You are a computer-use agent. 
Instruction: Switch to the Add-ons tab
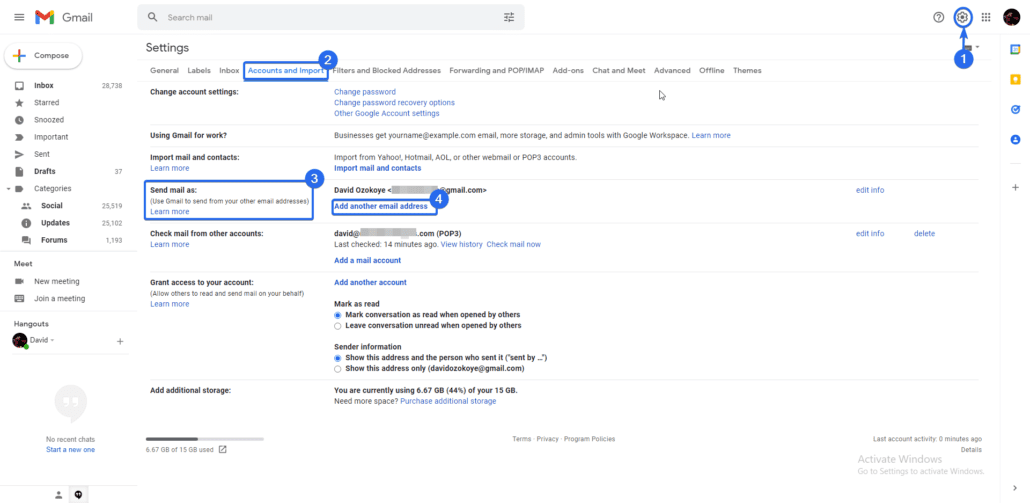(x=568, y=70)
